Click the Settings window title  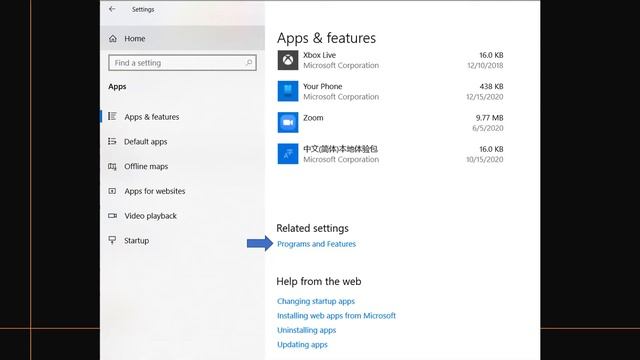pyautogui.click(x=143, y=9)
